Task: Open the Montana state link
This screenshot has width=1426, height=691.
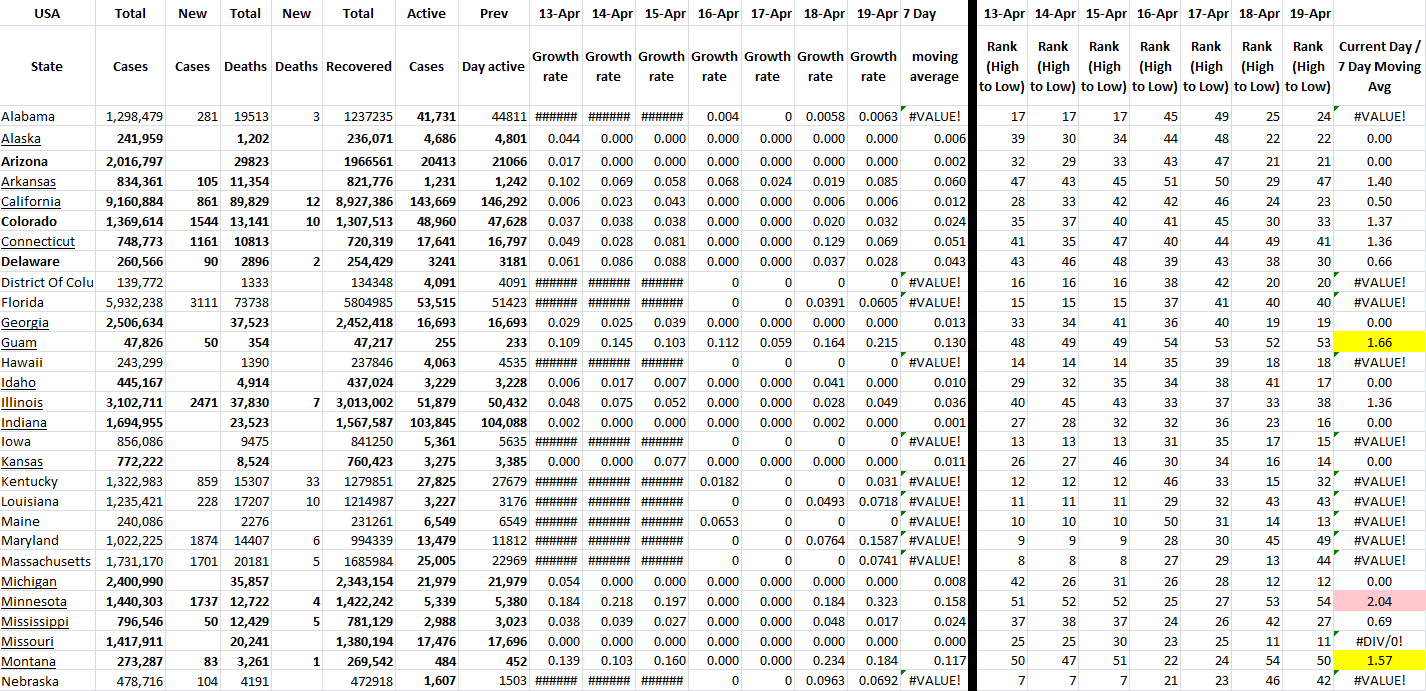Action: (x=28, y=661)
